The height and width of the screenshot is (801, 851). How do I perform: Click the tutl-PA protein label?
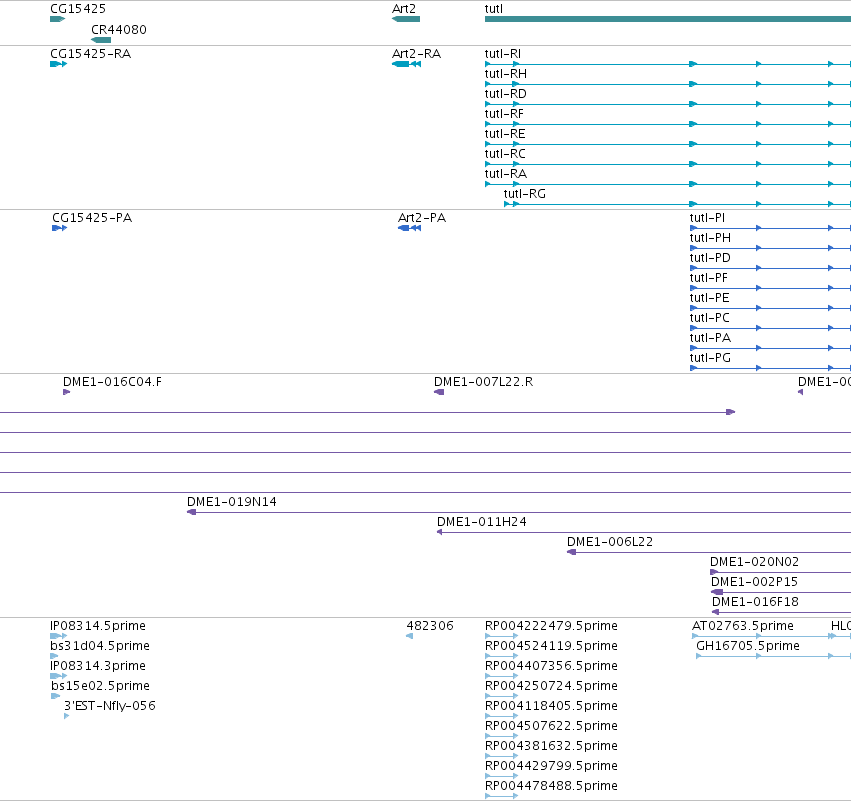(x=710, y=338)
